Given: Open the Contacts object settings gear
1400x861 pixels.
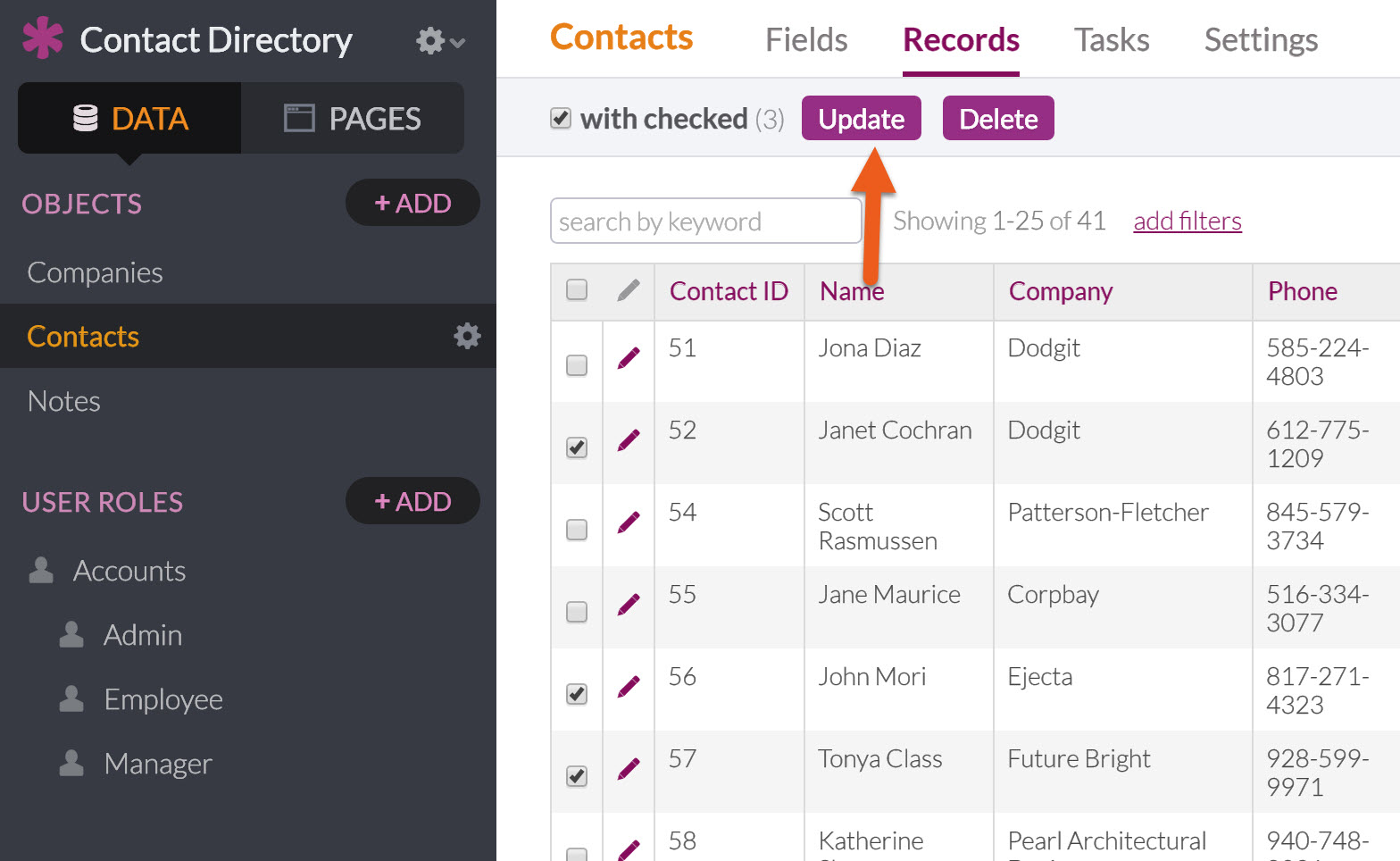Looking at the screenshot, I should click(x=467, y=336).
